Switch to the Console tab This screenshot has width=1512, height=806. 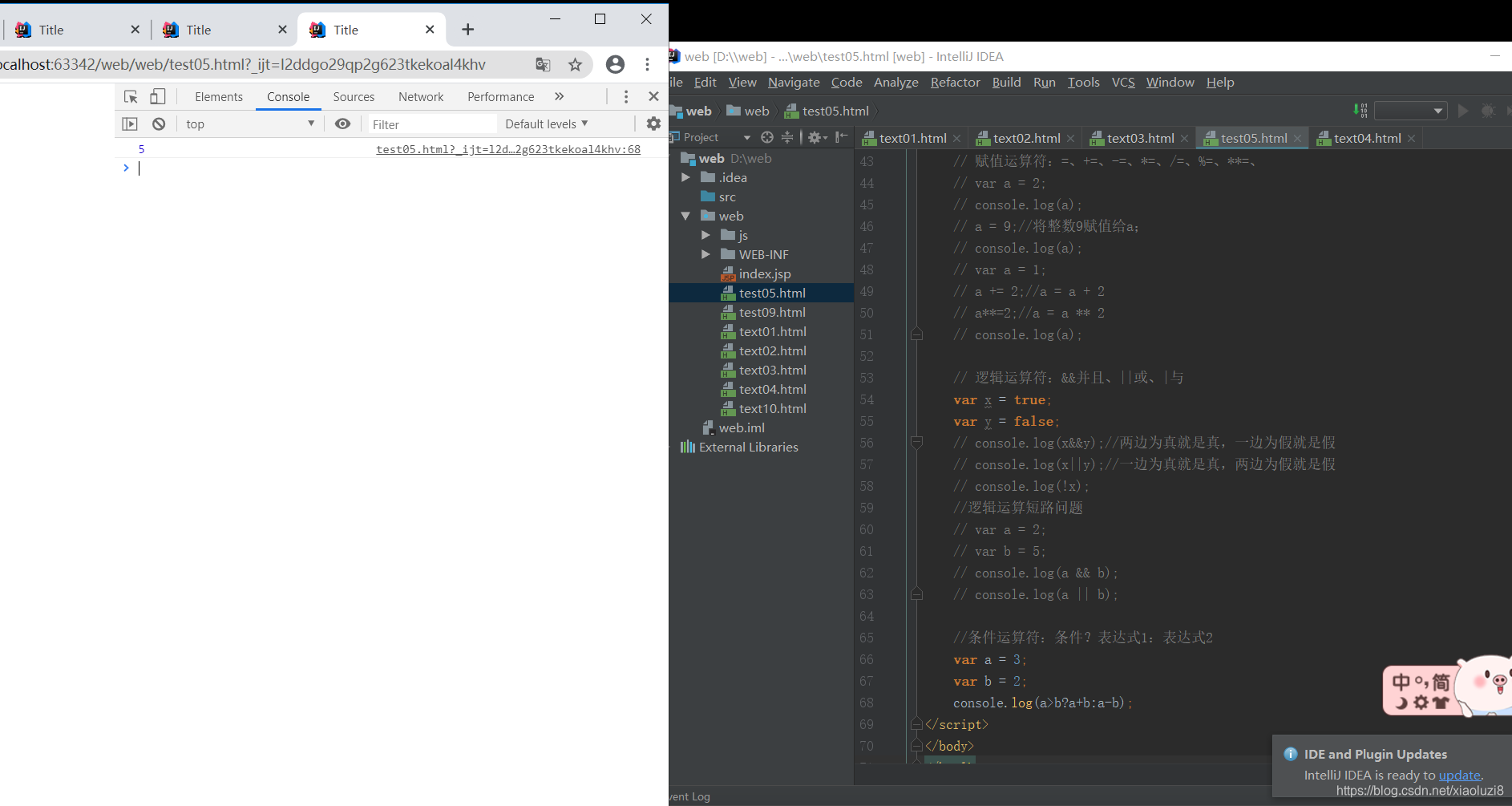coord(288,96)
